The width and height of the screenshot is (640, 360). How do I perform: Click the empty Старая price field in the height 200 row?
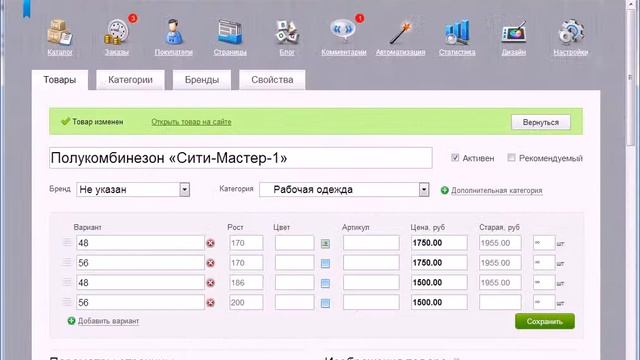click(500, 302)
